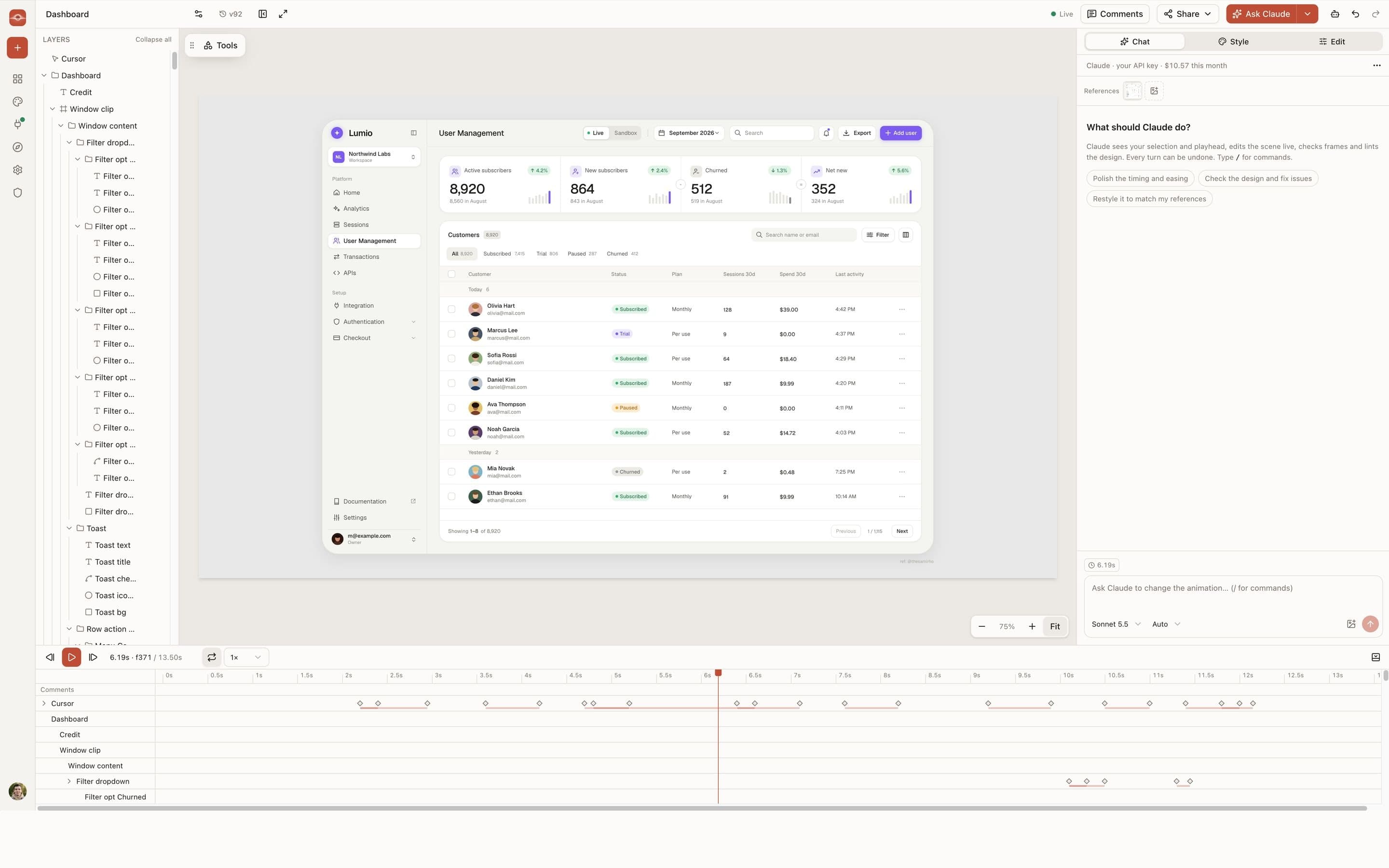
Task: Open the Auto mode dropdown
Action: 1166,624
